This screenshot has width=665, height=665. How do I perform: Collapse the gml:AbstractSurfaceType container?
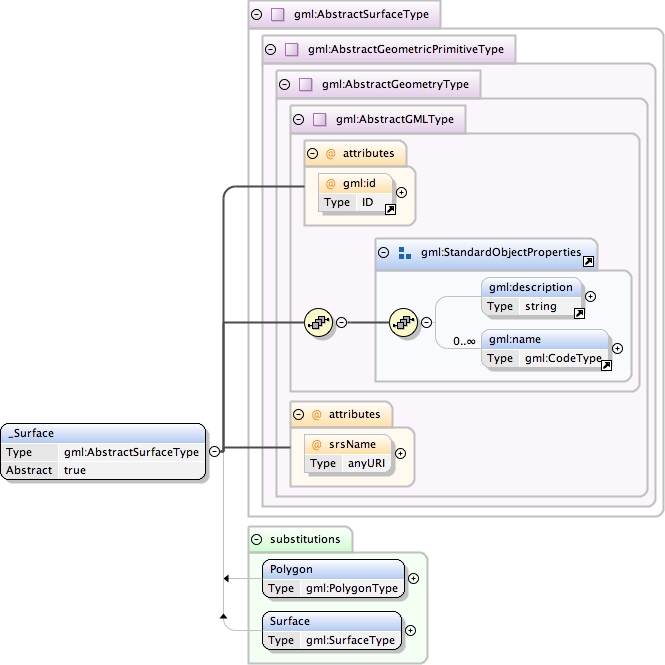click(257, 14)
